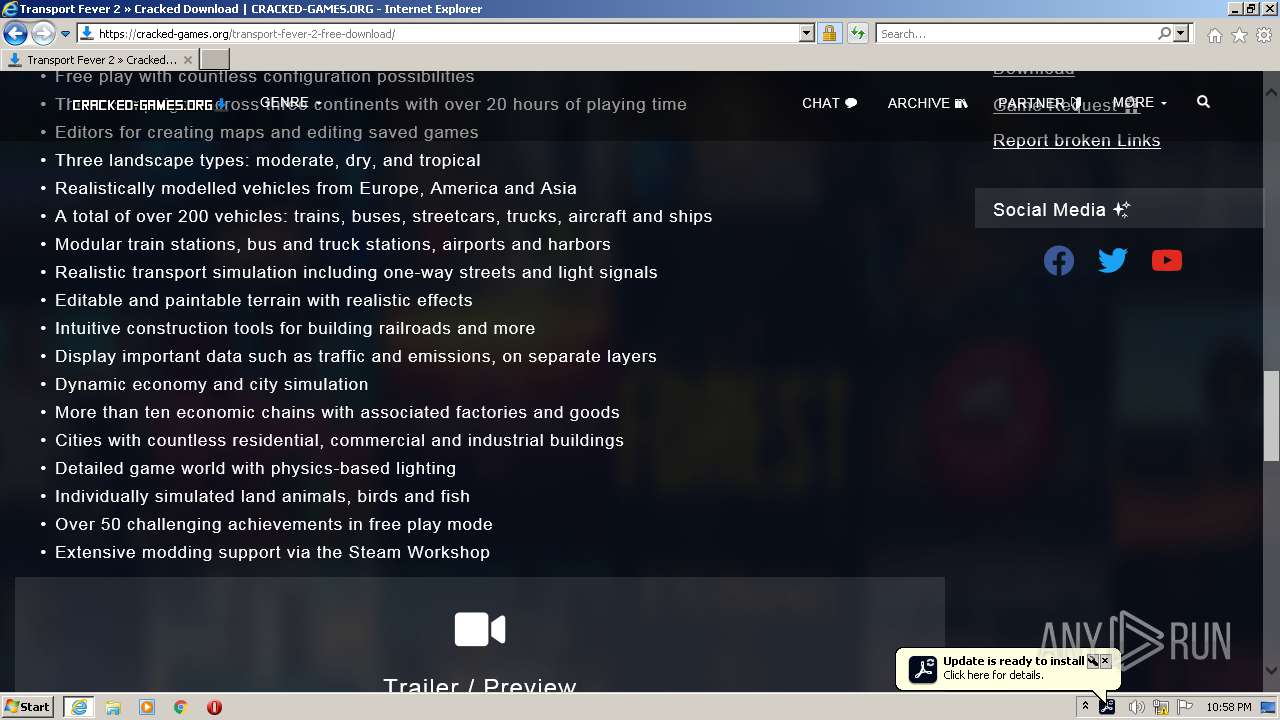Open the Home icon
The width and height of the screenshot is (1280, 720).
[1214, 35]
